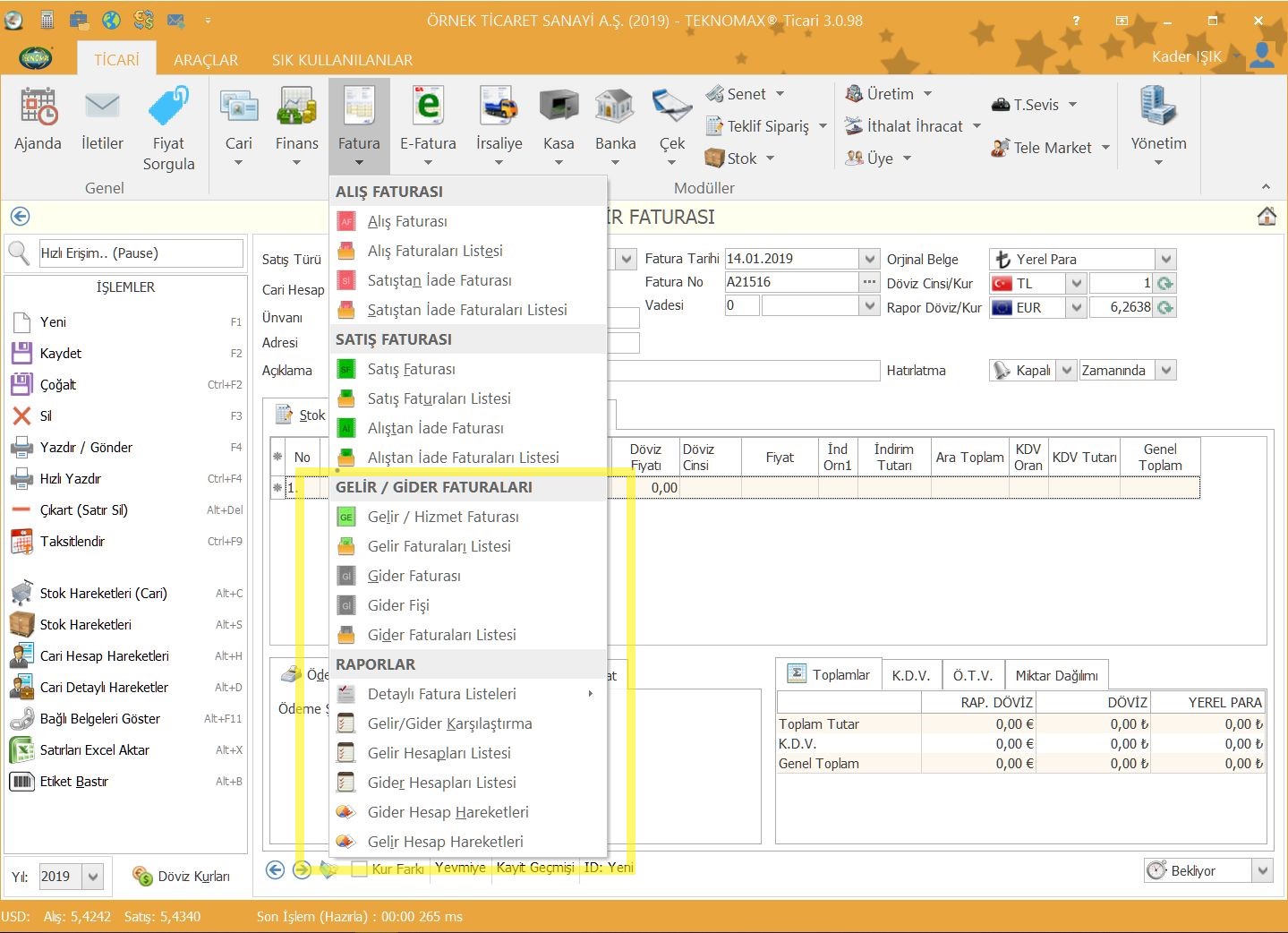Click the Hızlı Erişim search field
1288x933 pixels.
141,253
